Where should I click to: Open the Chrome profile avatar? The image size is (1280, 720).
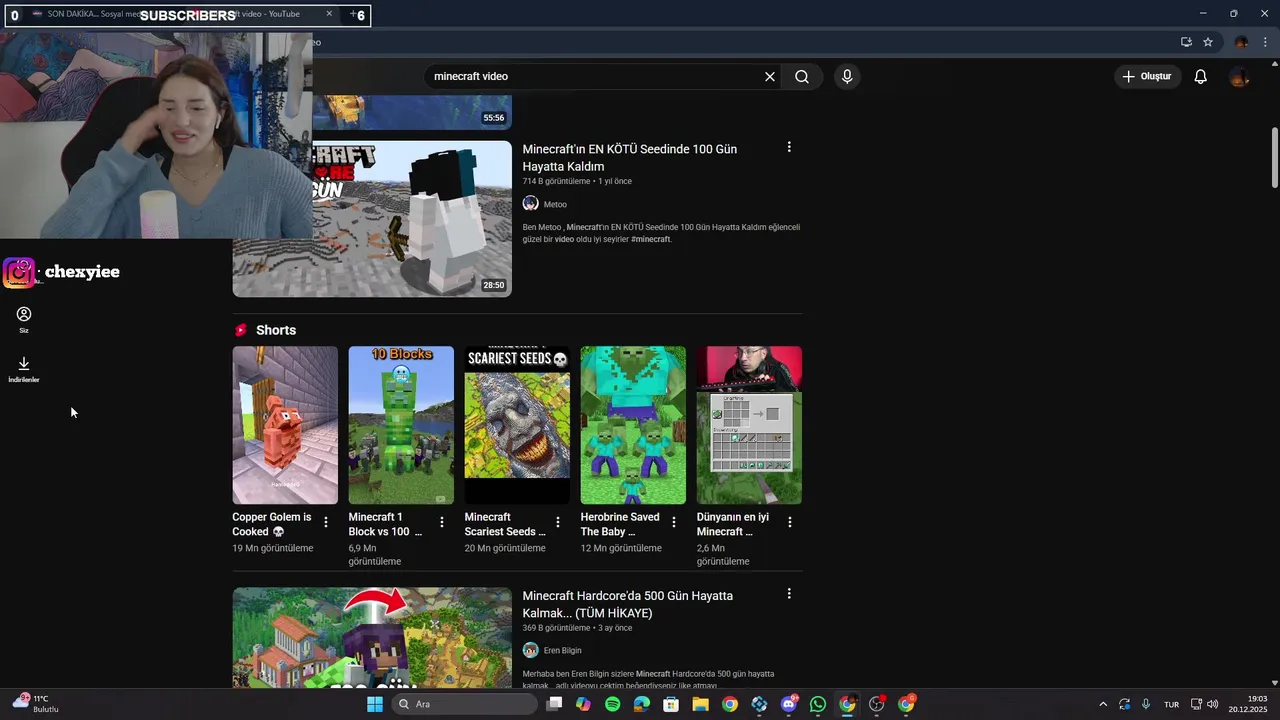pyautogui.click(x=1241, y=42)
